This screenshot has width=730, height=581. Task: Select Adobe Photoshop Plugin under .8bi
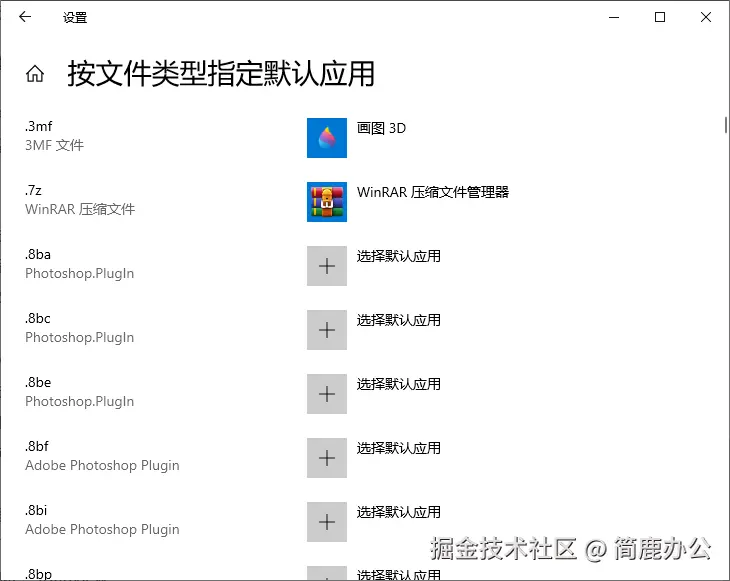[x=102, y=529]
